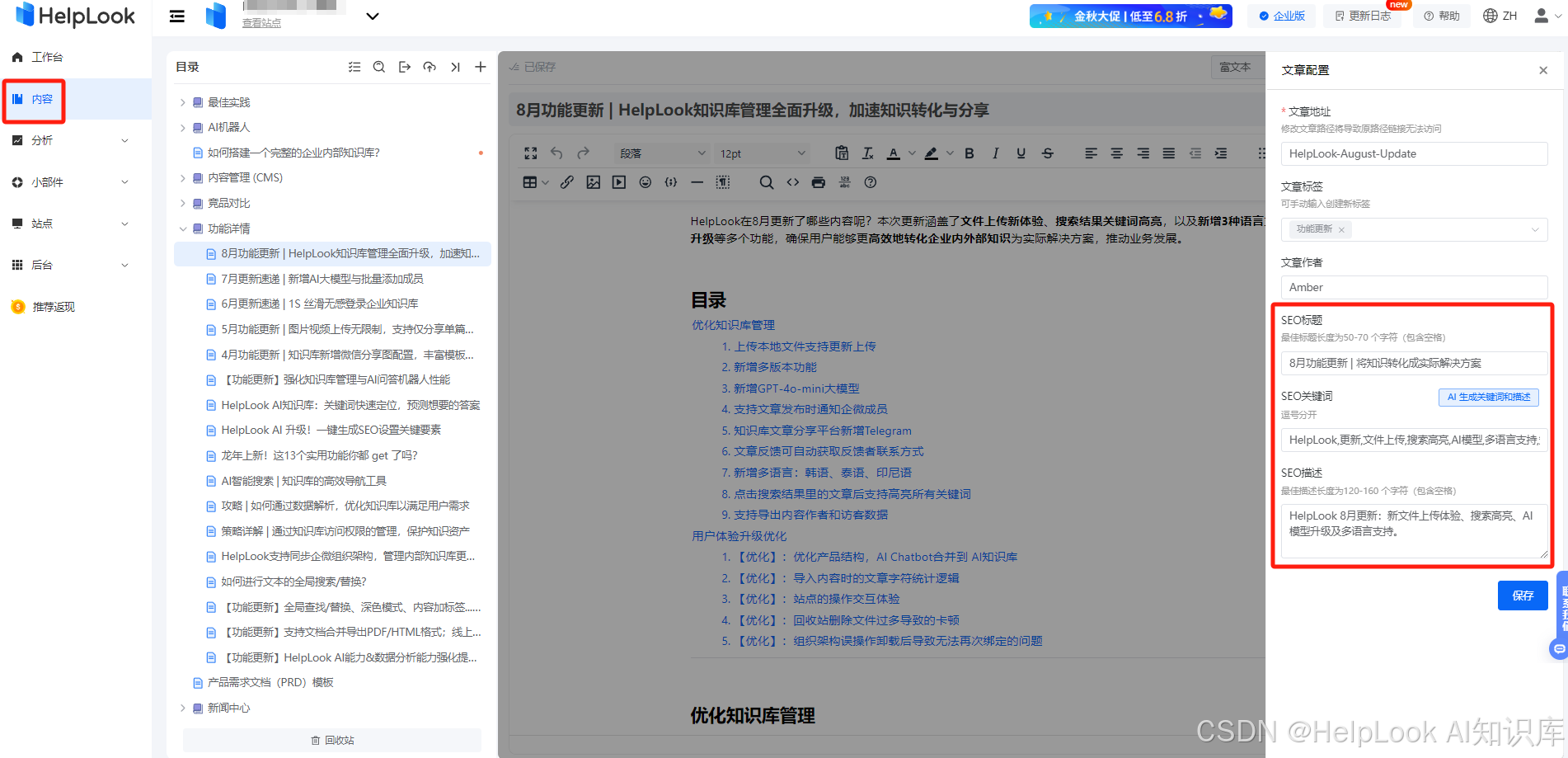Add new article with plus icon

point(481,67)
